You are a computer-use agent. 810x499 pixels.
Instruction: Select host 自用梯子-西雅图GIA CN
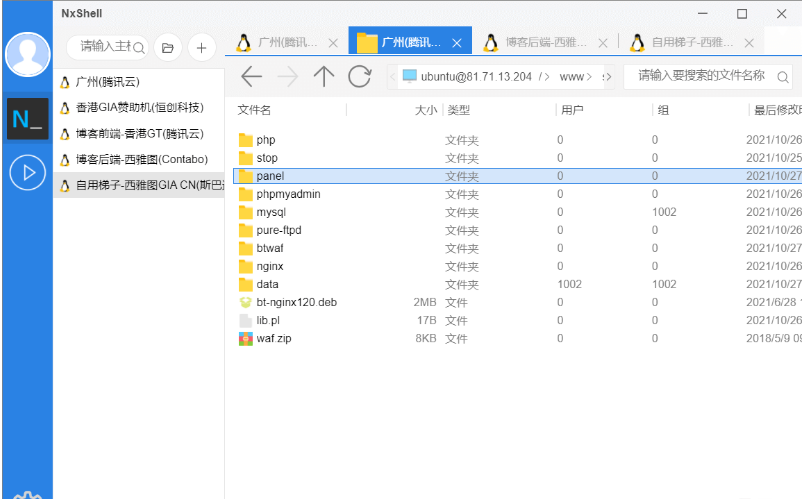point(139,185)
